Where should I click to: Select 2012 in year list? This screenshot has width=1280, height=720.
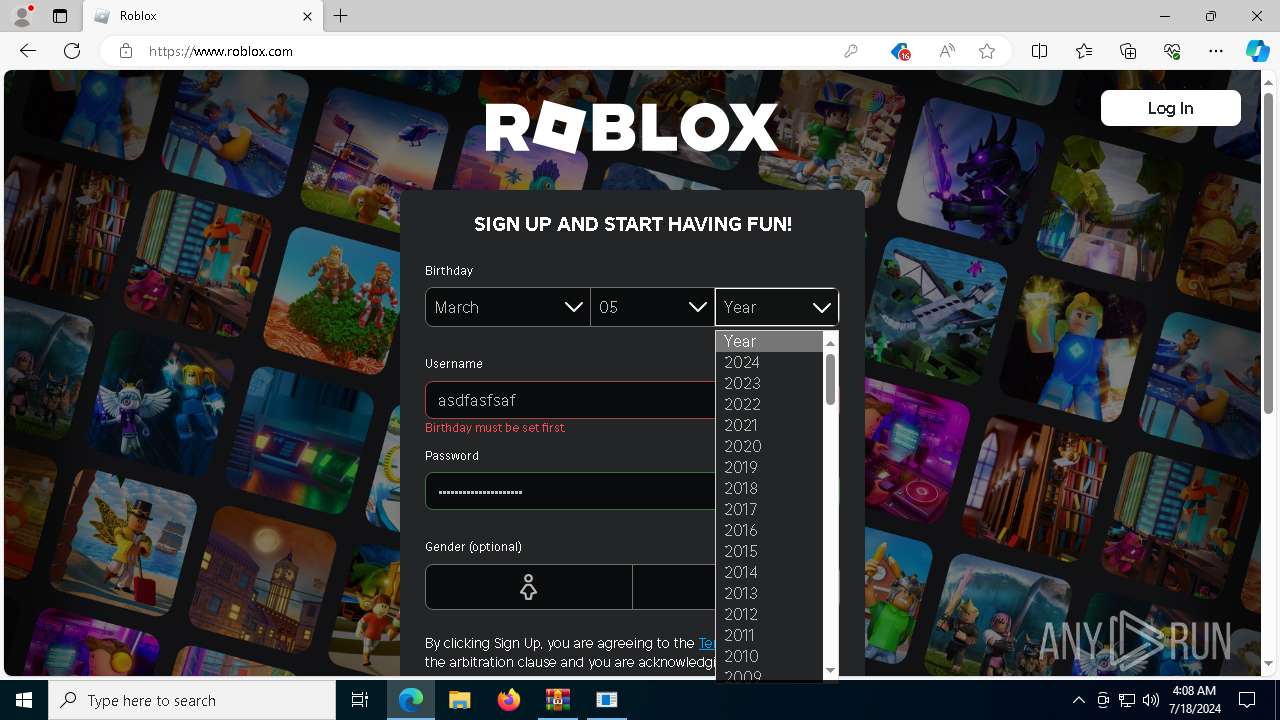pos(769,614)
